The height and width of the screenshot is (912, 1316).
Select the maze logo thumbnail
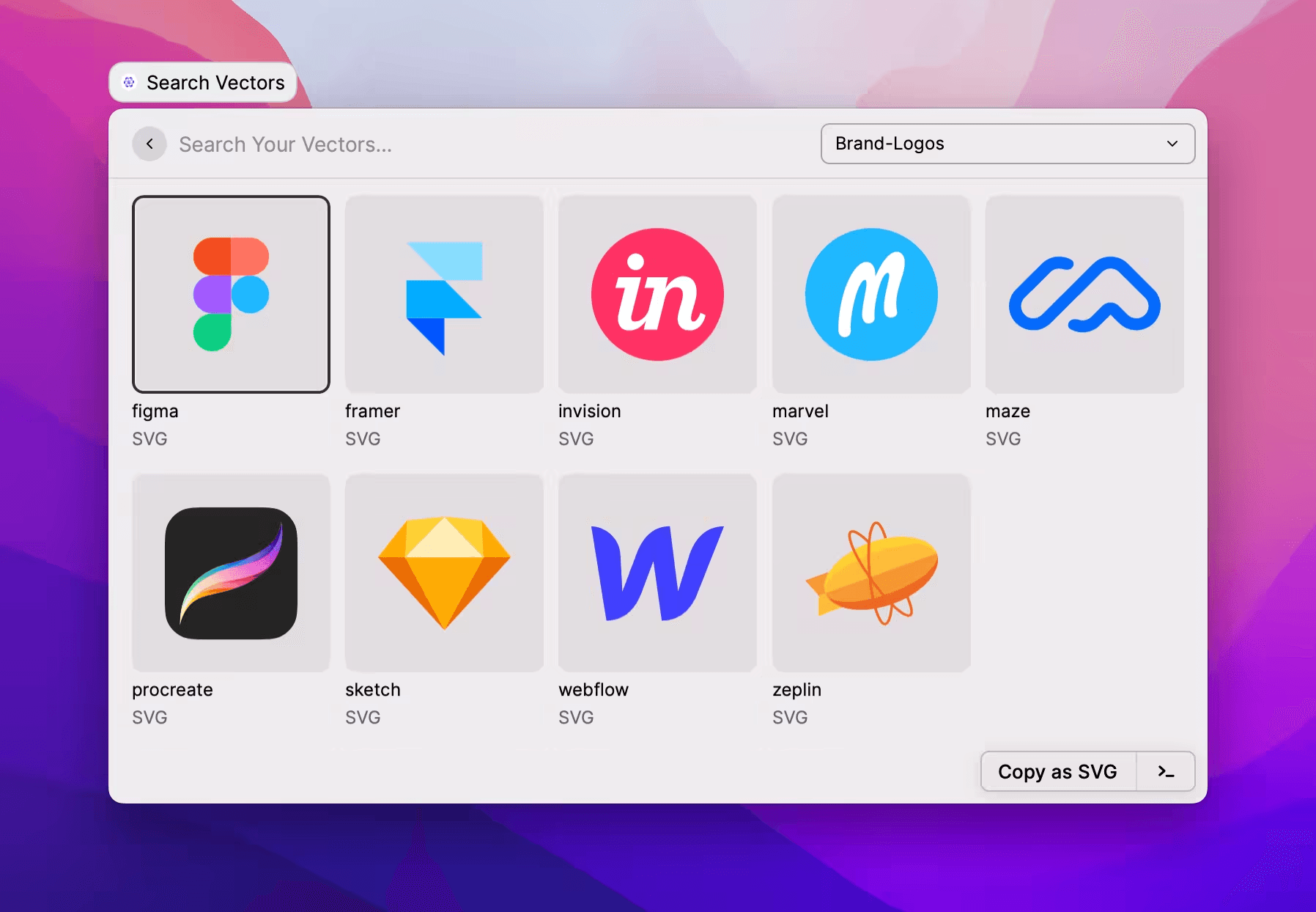point(1084,294)
